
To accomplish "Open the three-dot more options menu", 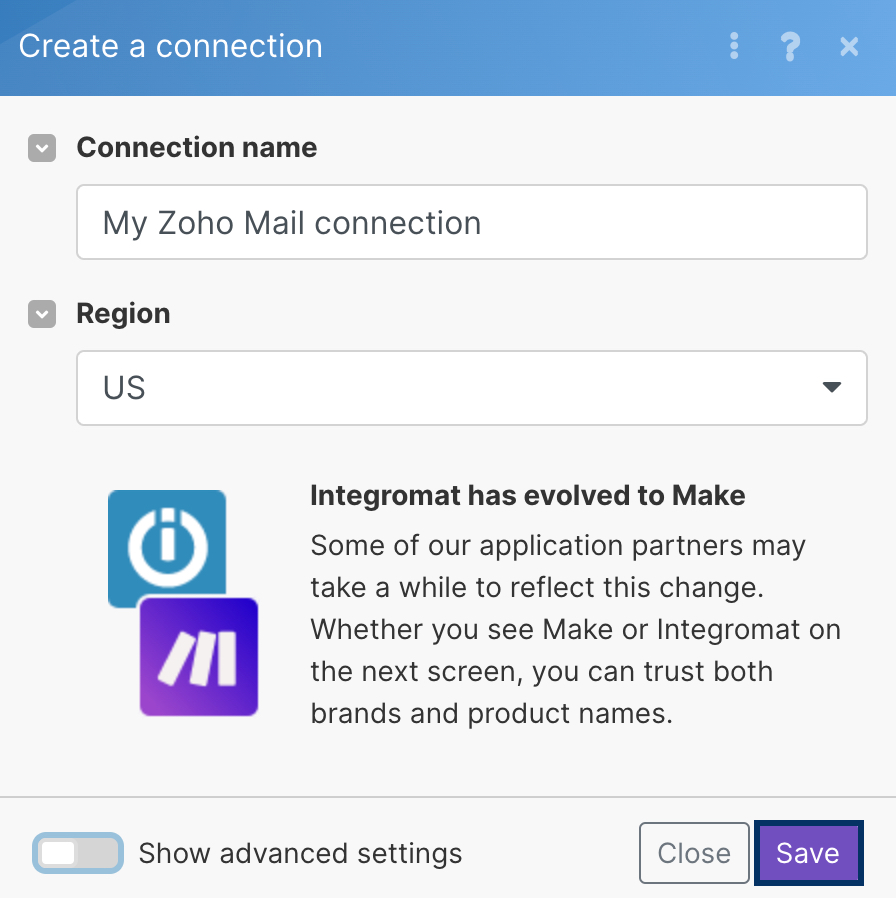I will [735, 46].
